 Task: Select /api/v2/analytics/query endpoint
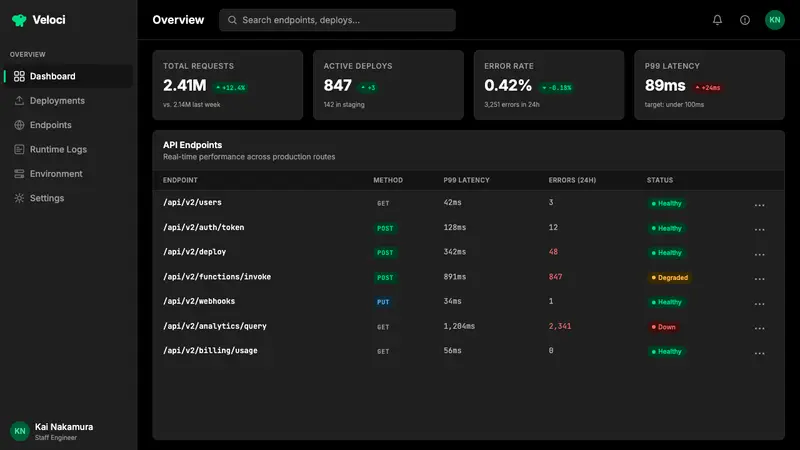[x=215, y=326]
